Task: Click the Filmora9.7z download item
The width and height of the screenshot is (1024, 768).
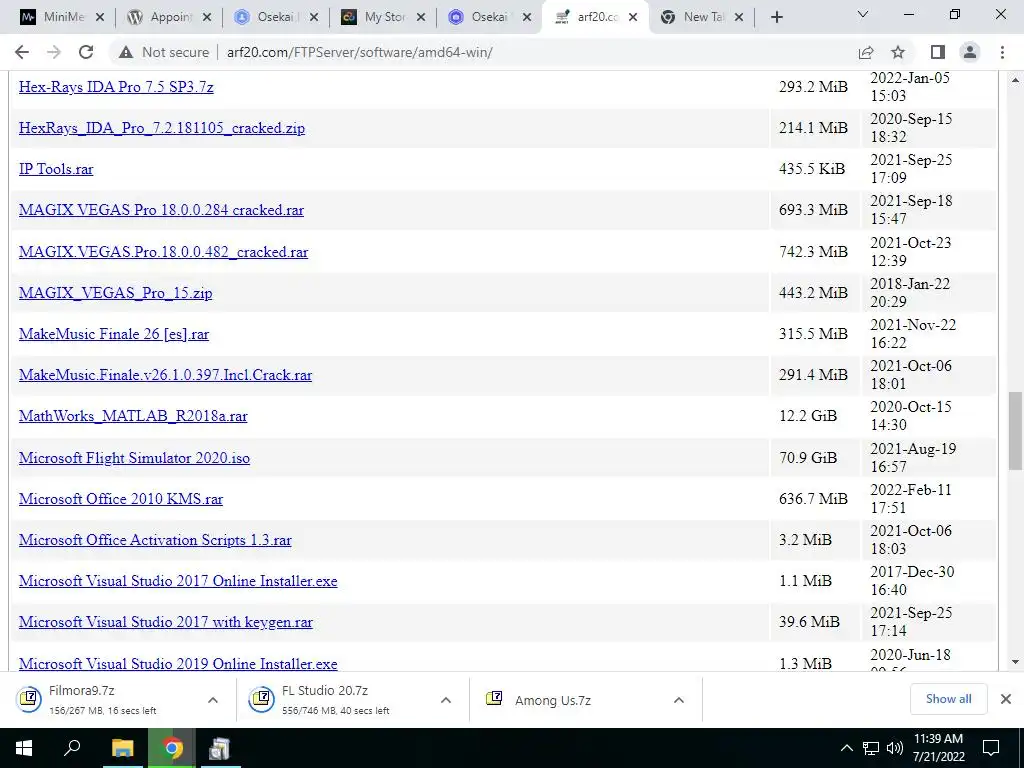Action: click(x=104, y=700)
